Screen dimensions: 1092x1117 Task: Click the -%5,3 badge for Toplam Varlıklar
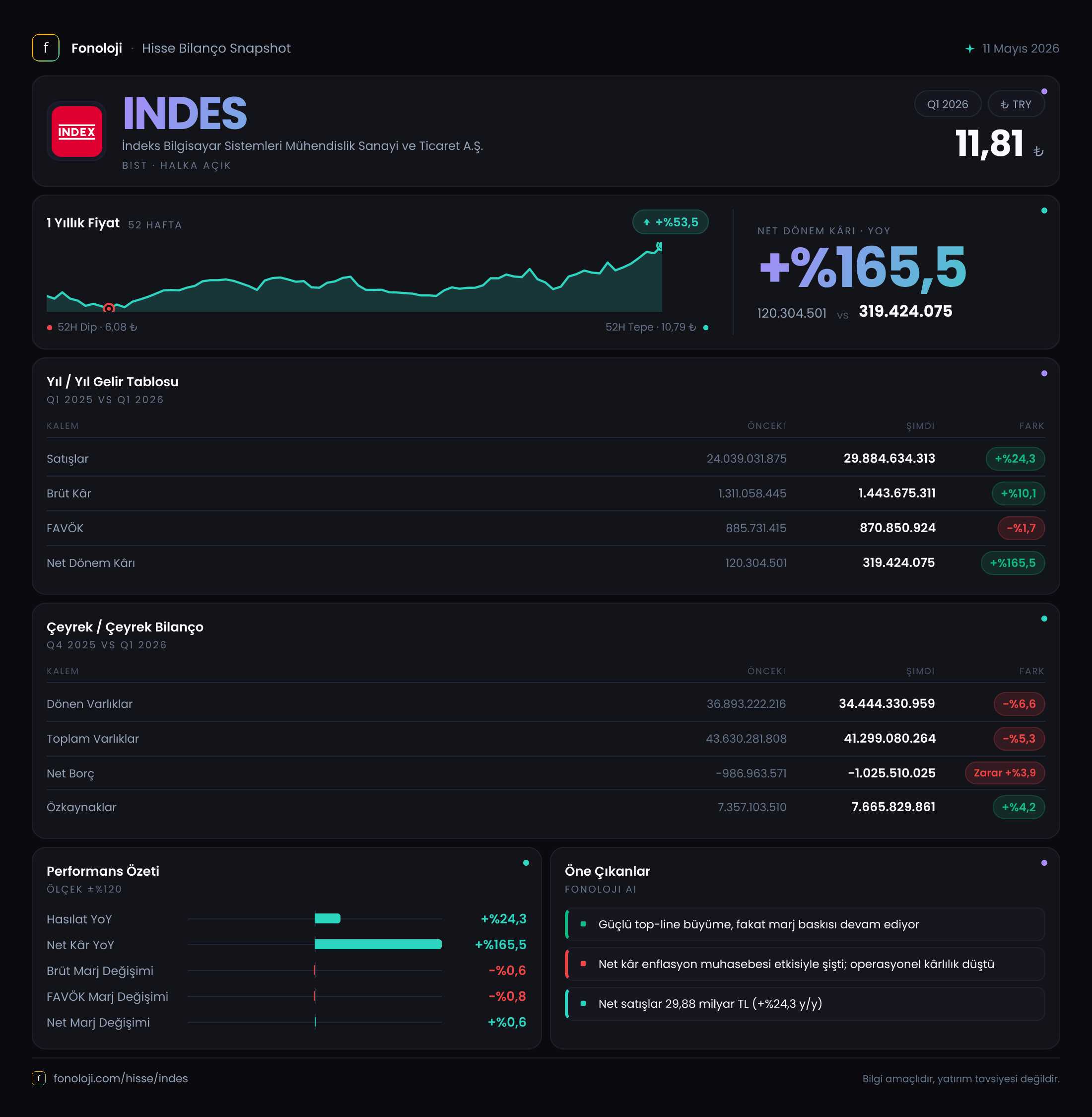click(x=1019, y=738)
